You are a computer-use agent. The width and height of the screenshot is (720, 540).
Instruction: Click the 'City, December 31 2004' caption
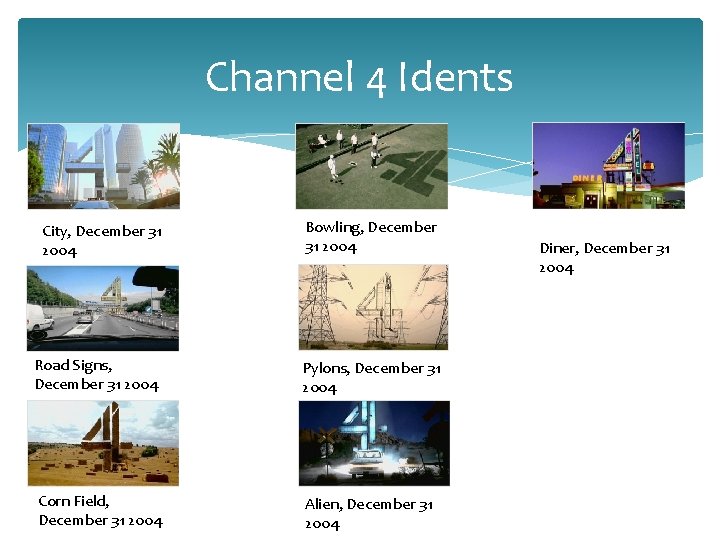coord(102,241)
